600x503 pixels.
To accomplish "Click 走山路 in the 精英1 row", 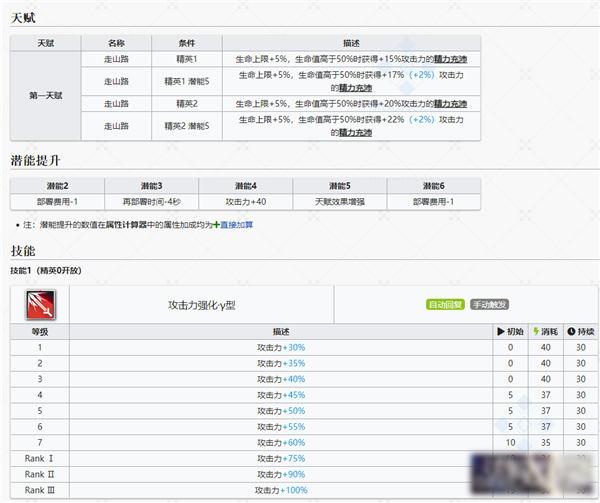I will (116, 59).
